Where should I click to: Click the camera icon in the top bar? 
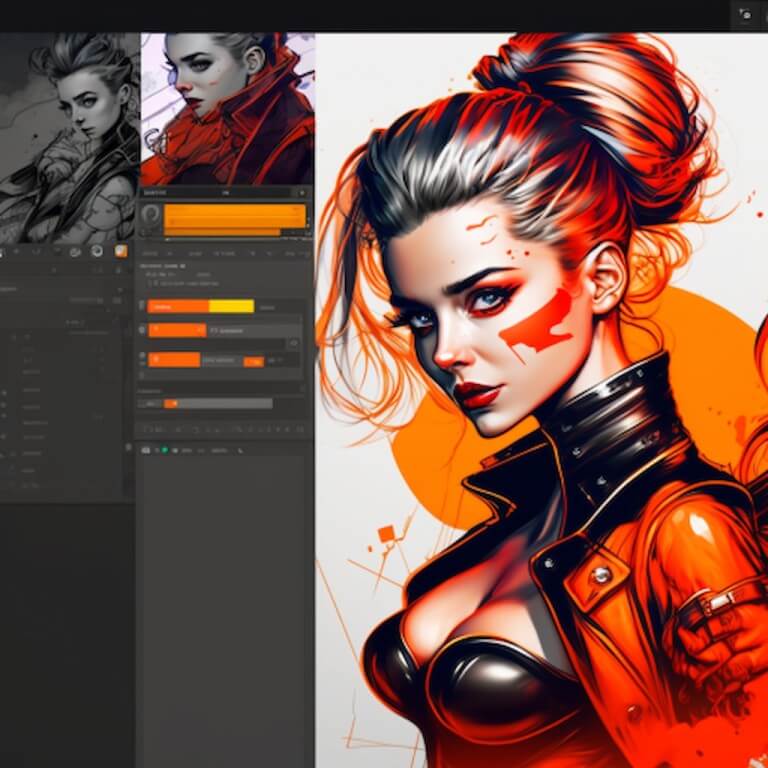[745, 14]
